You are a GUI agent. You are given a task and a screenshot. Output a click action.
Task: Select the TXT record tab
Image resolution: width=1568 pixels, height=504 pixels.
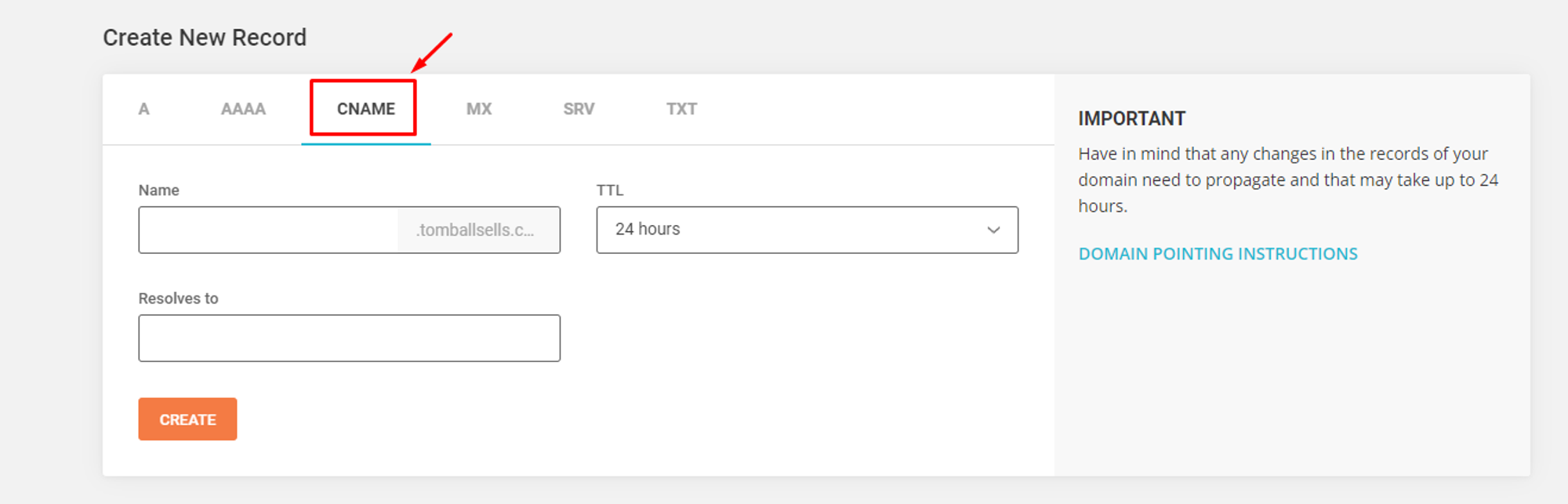coord(681,109)
